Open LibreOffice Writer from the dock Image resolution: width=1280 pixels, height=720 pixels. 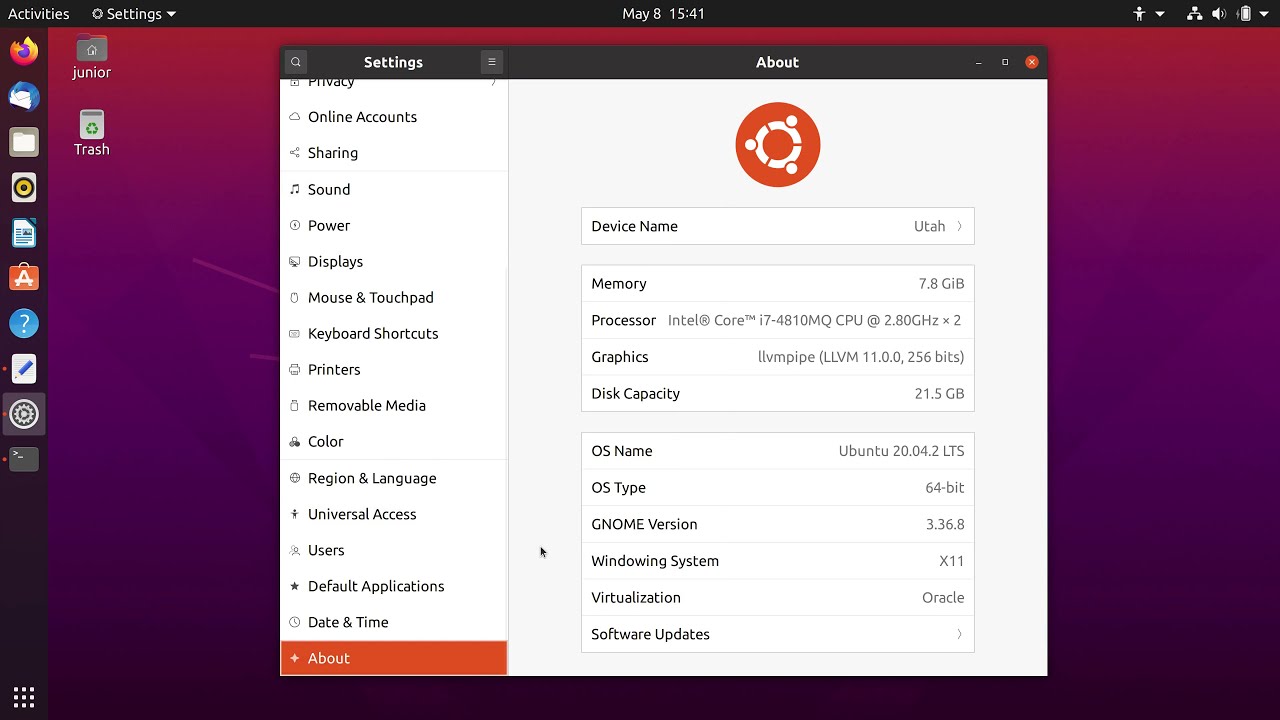24,233
